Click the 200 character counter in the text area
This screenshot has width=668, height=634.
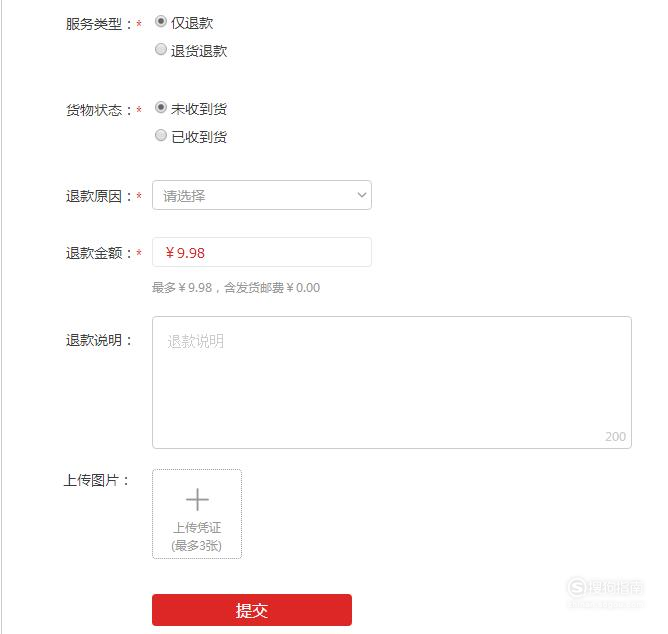click(x=615, y=437)
